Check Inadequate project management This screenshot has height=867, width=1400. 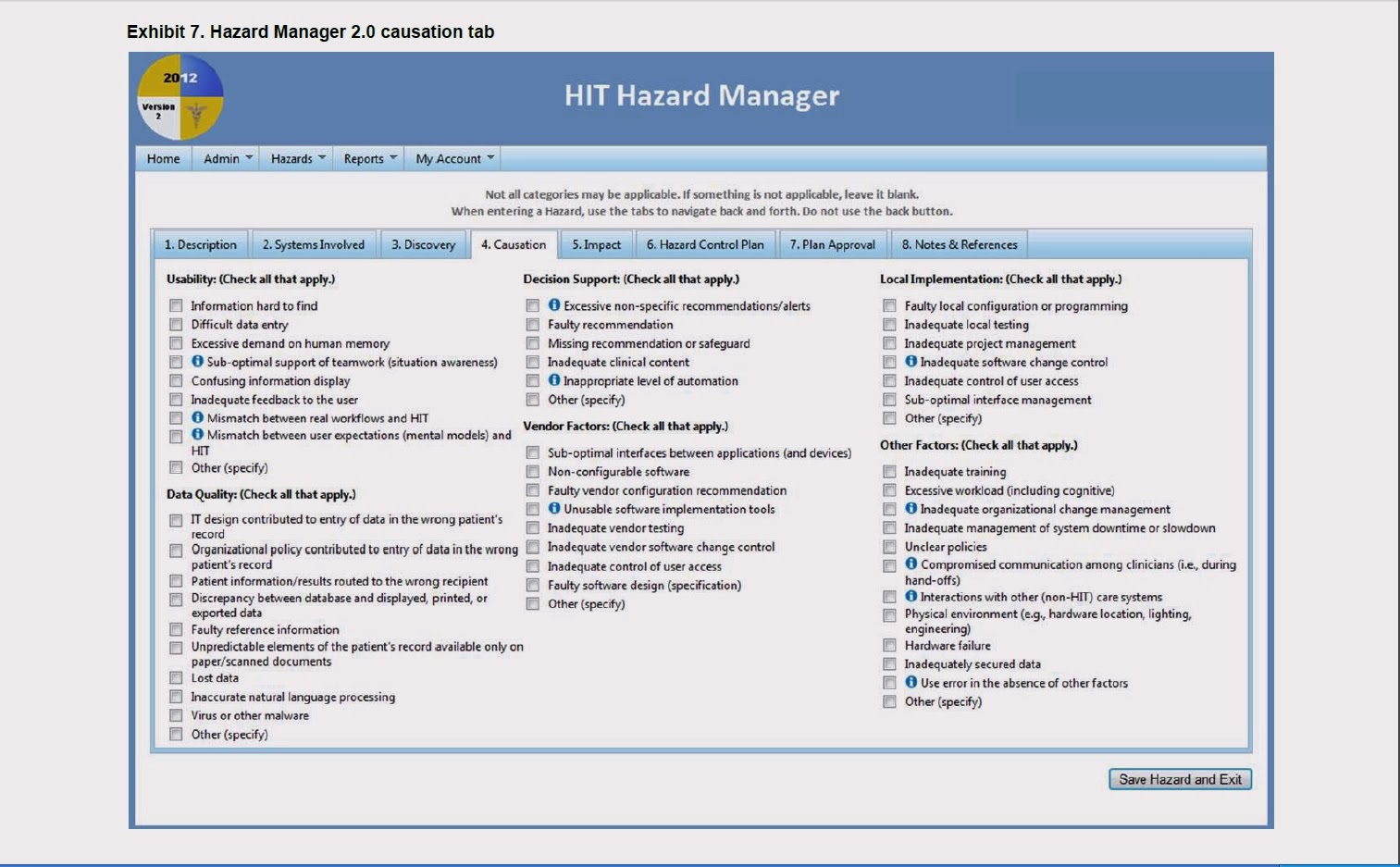pos(889,343)
